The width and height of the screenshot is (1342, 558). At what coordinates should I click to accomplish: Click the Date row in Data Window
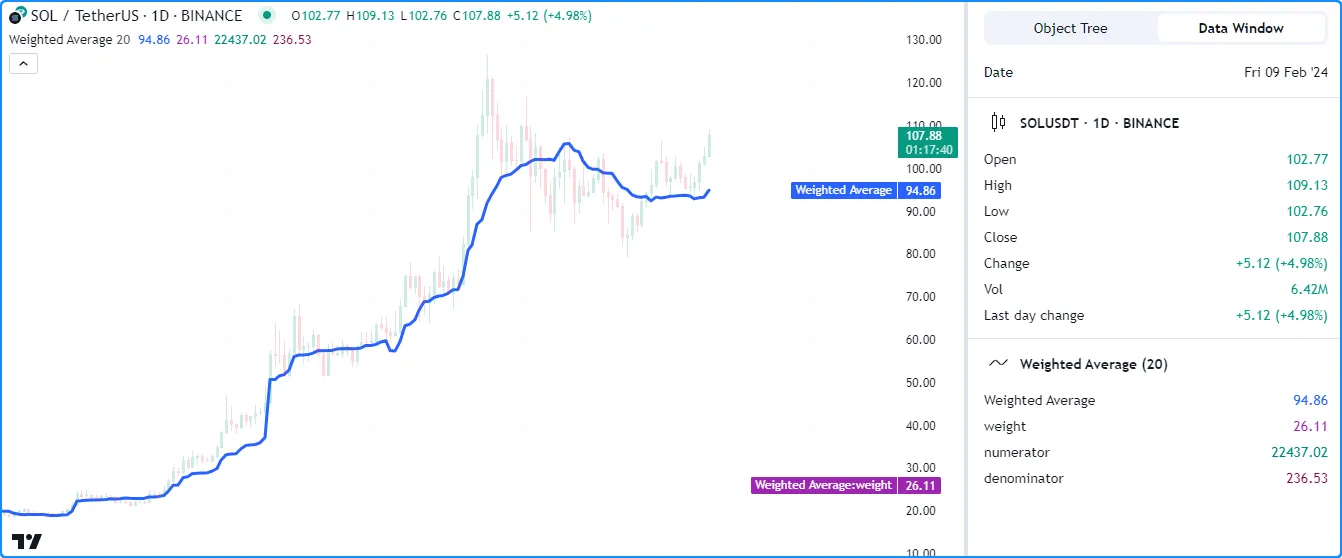coord(1155,72)
